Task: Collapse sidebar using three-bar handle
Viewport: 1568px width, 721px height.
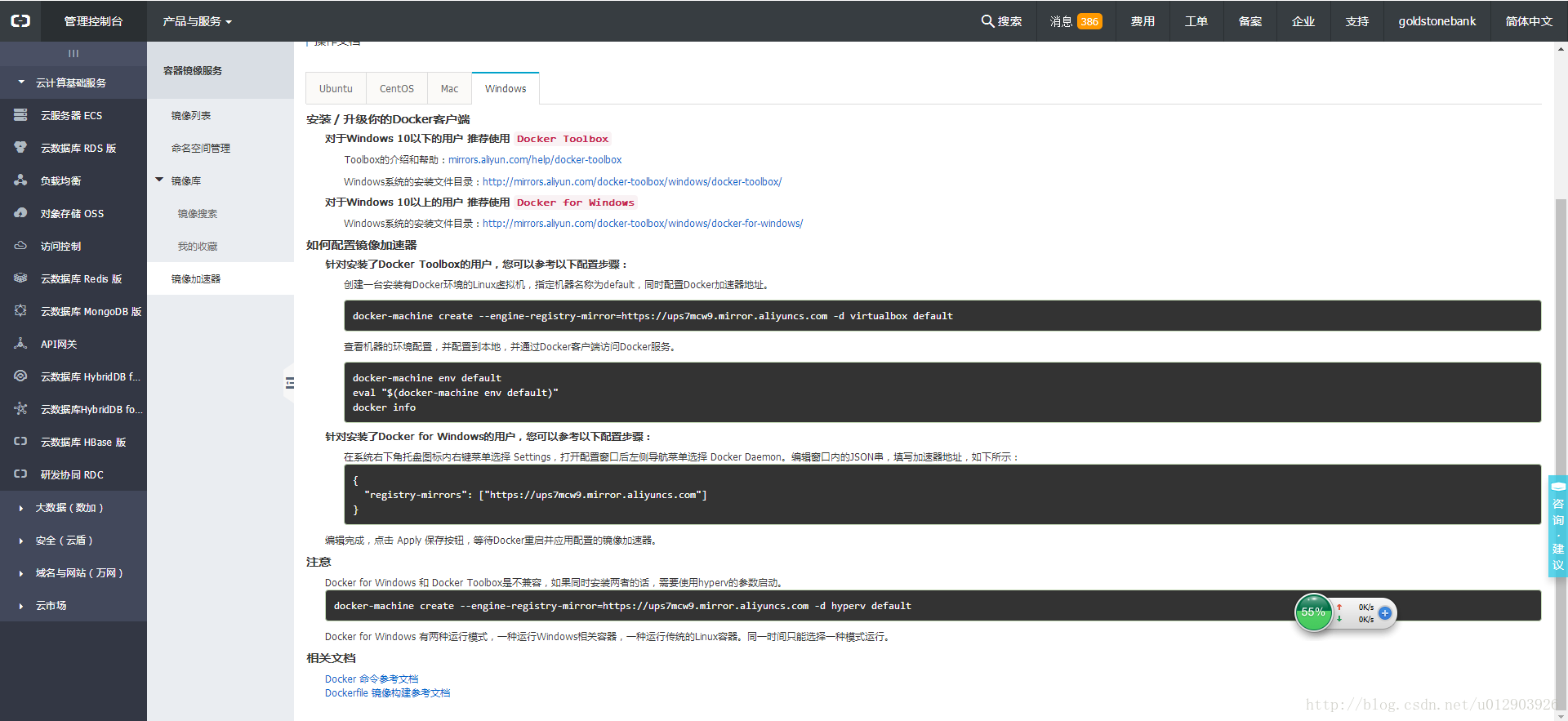Action: point(73,54)
